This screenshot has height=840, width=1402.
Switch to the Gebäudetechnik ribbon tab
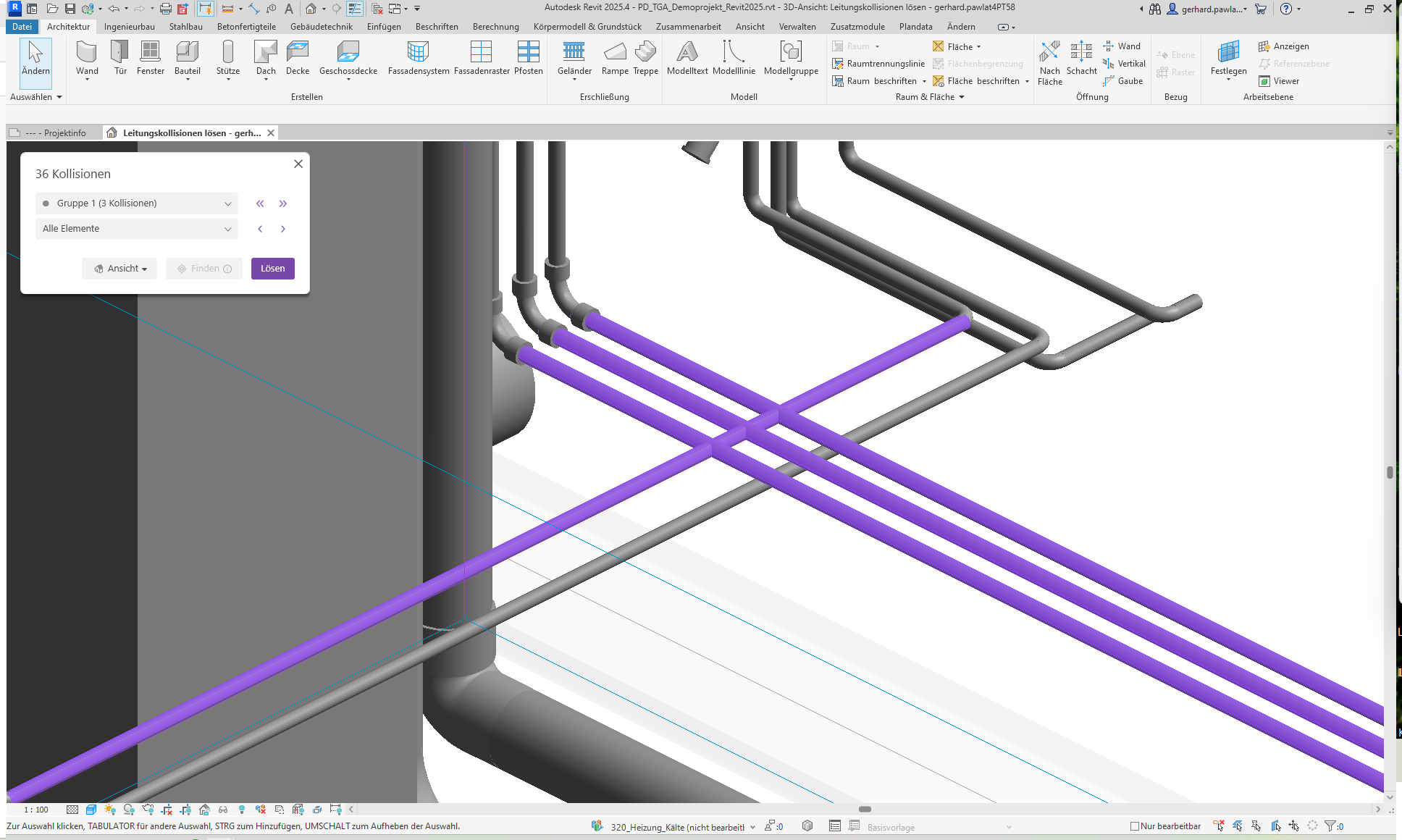(x=321, y=27)
